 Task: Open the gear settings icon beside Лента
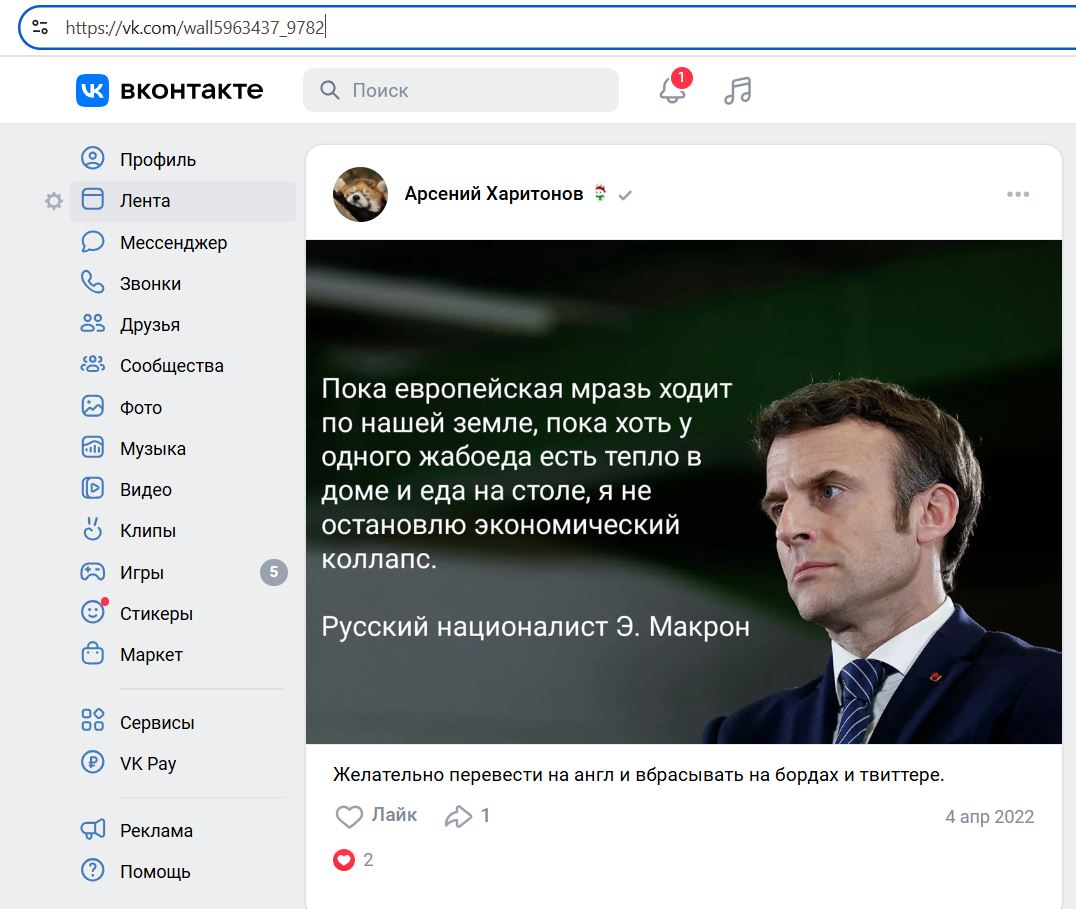[54, 201]
